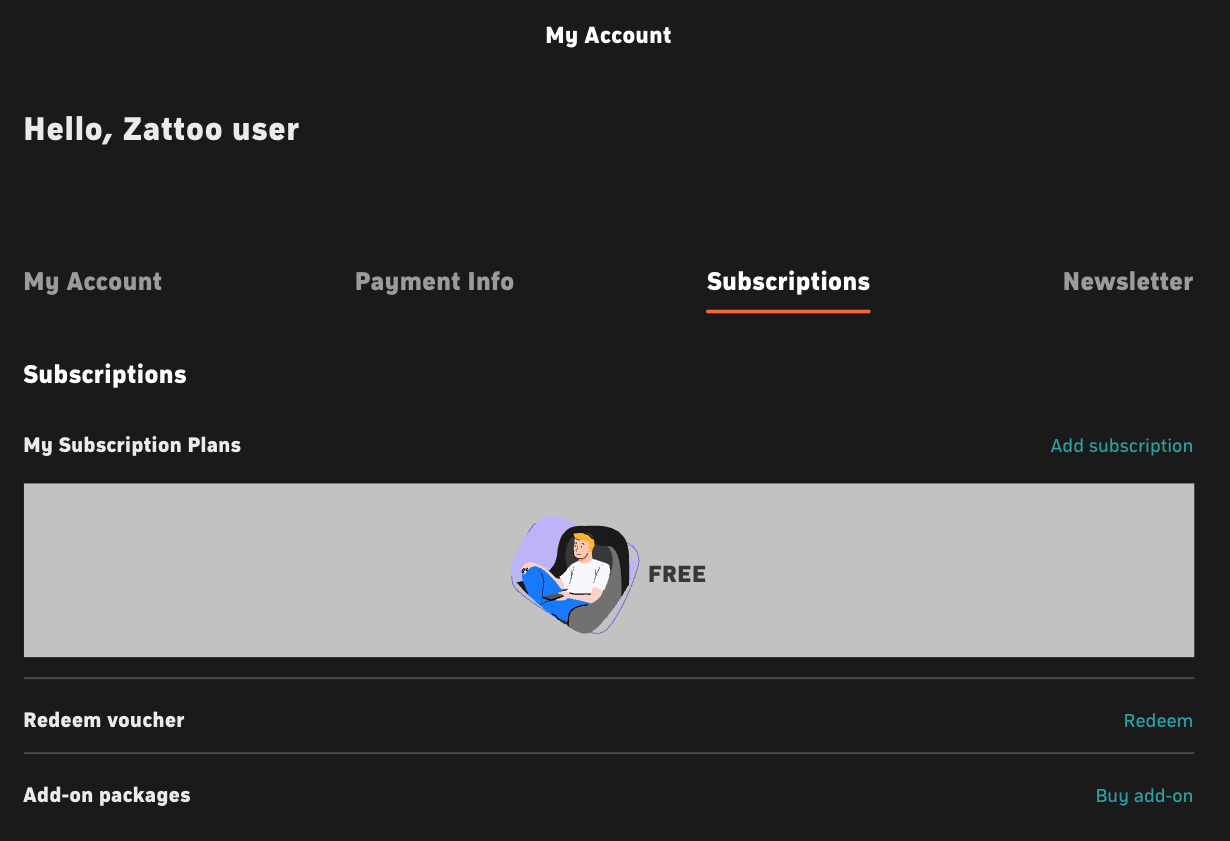Click the FREE plan label text
This screenshot has height=841, width=1230.
point(677,575)
